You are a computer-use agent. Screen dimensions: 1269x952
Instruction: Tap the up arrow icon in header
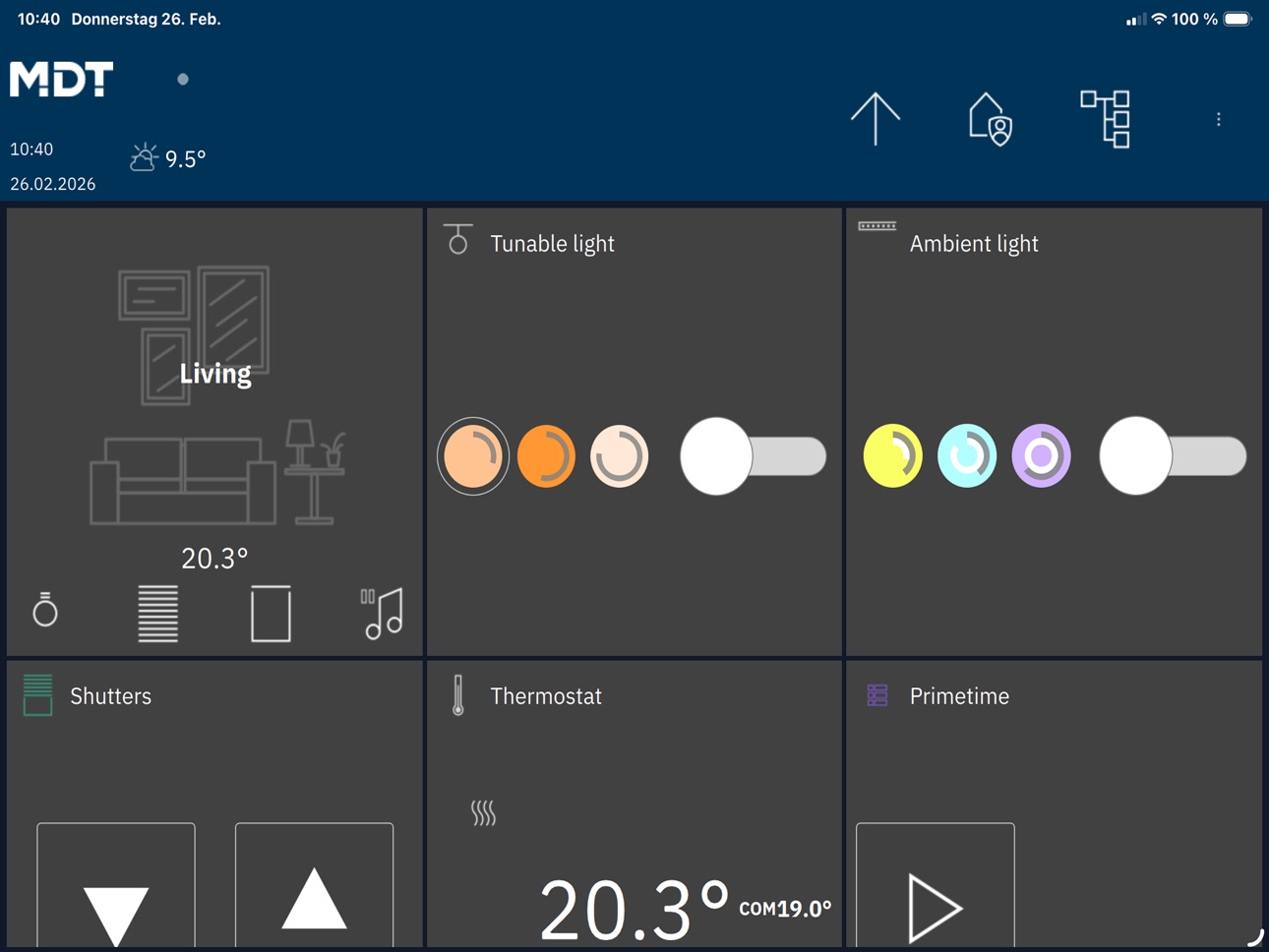click(876, 119)
